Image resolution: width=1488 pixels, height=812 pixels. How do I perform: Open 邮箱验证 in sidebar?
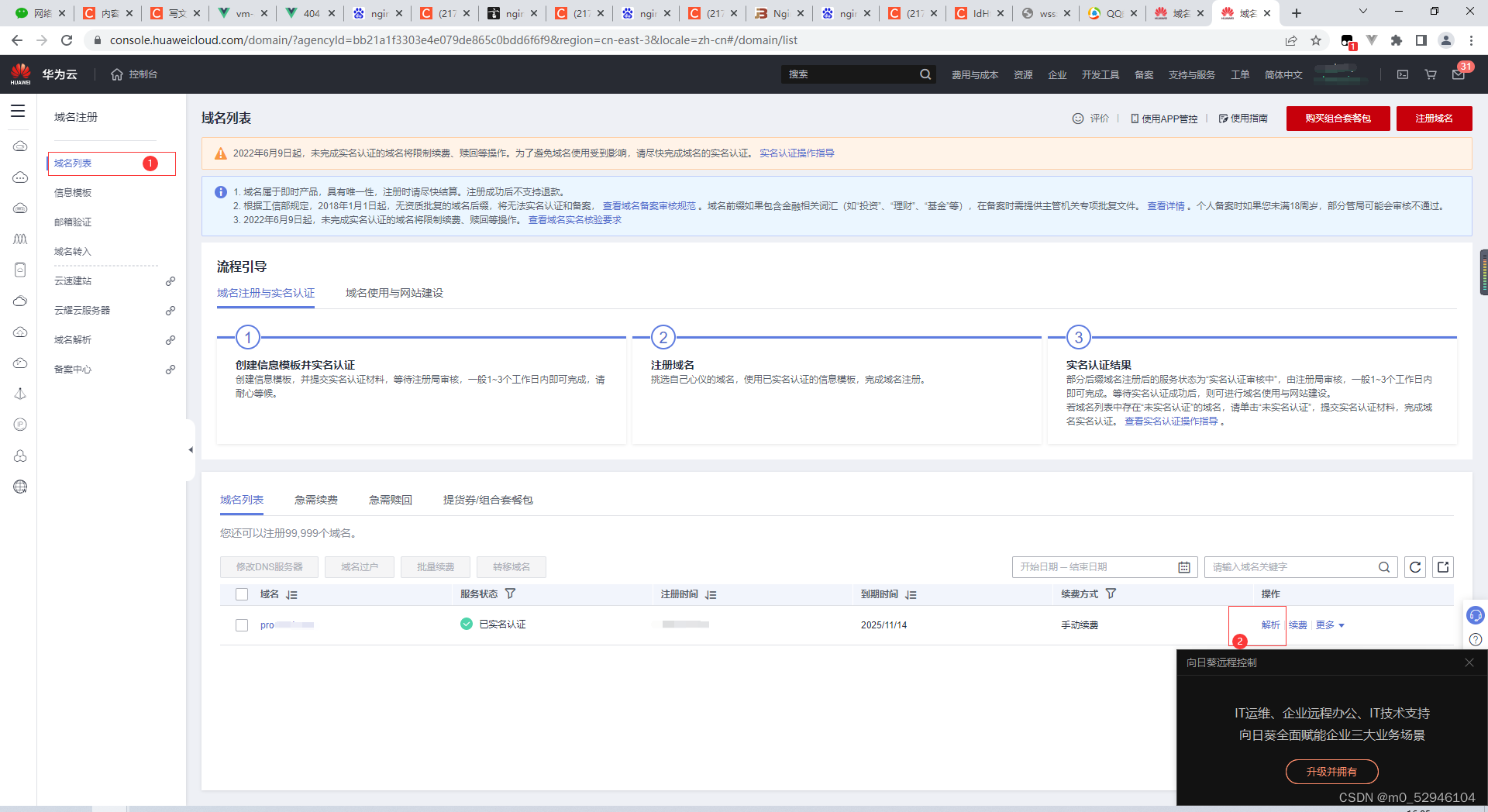[73, 222]
